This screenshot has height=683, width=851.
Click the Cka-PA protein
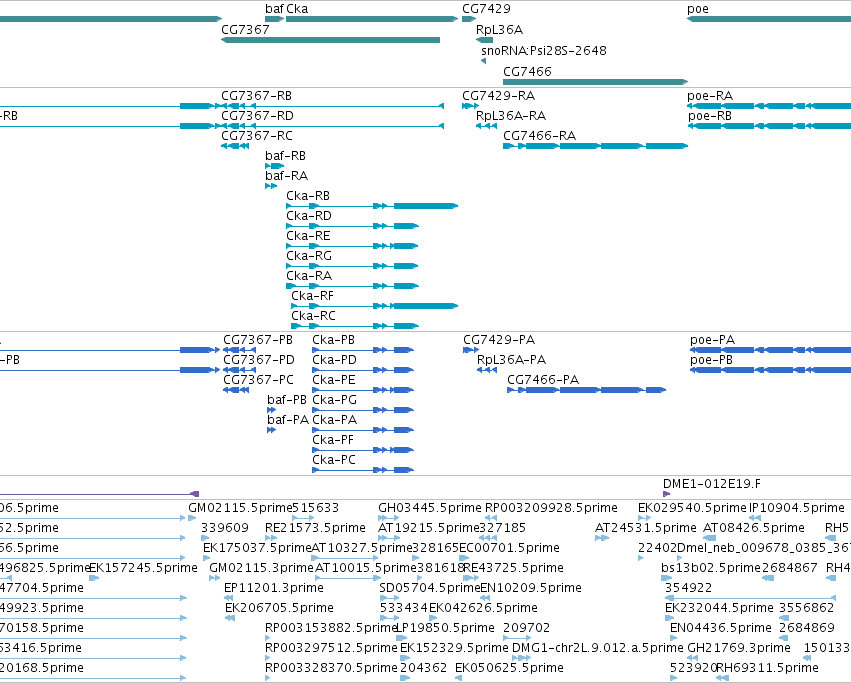coord(363,430)
